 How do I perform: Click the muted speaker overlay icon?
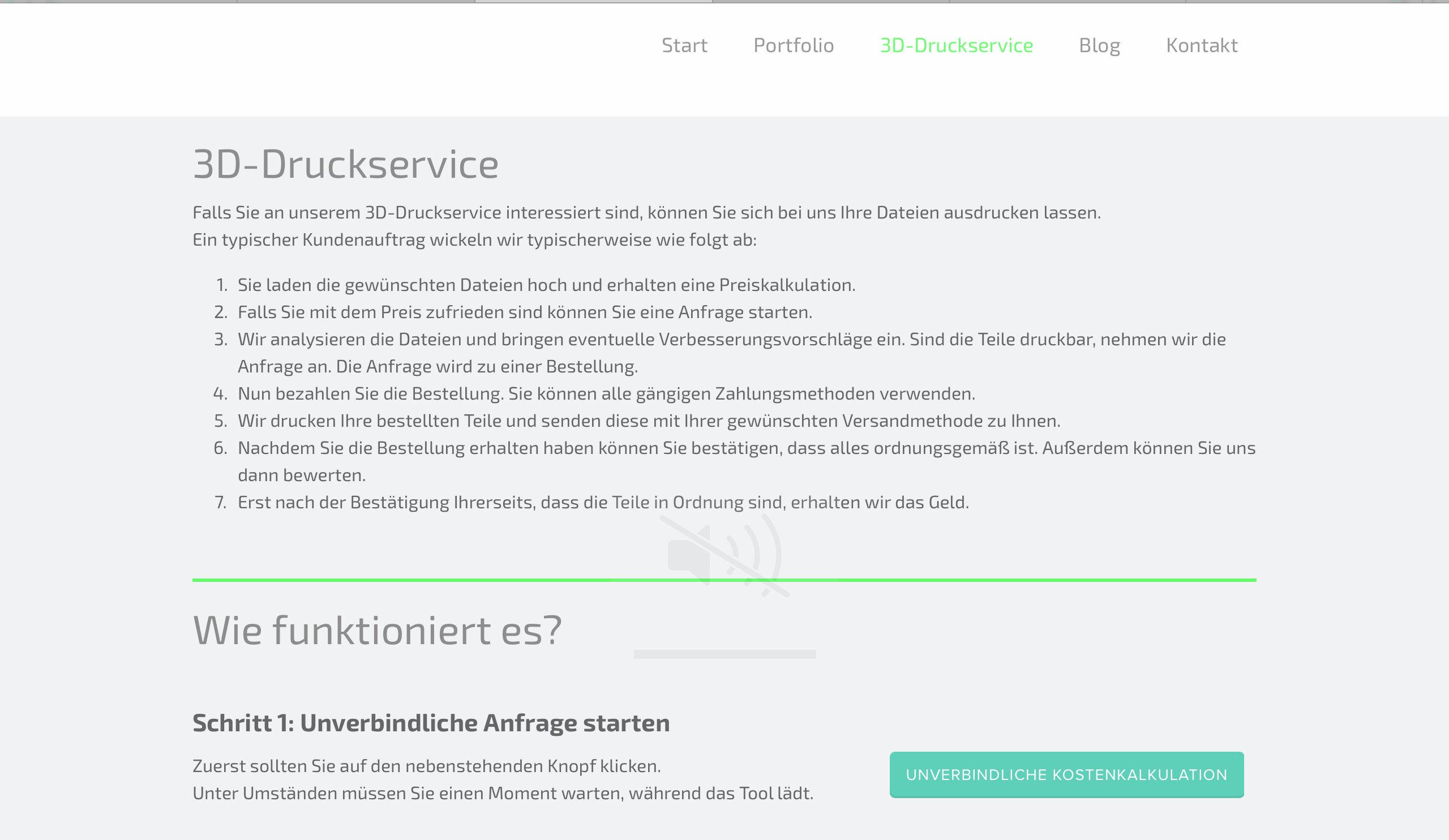coord(724,555)
